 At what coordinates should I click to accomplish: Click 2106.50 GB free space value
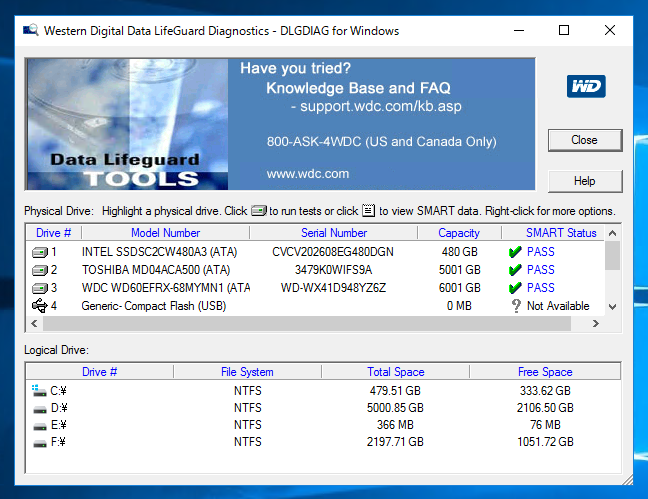pos(545,408)
